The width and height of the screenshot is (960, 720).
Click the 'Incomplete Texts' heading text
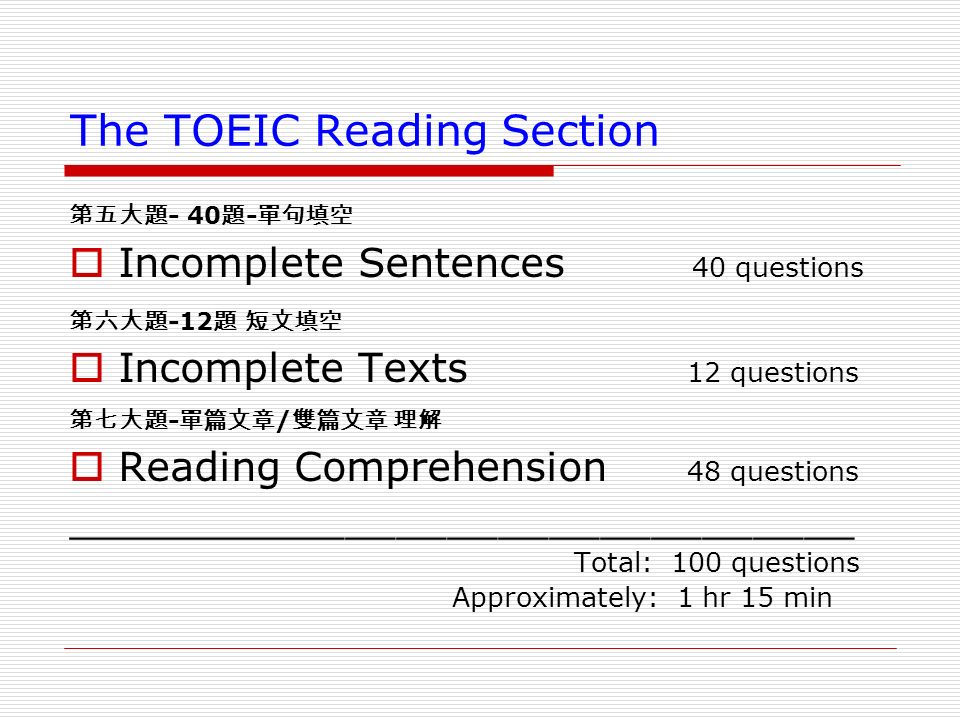[x=293, y=368]
